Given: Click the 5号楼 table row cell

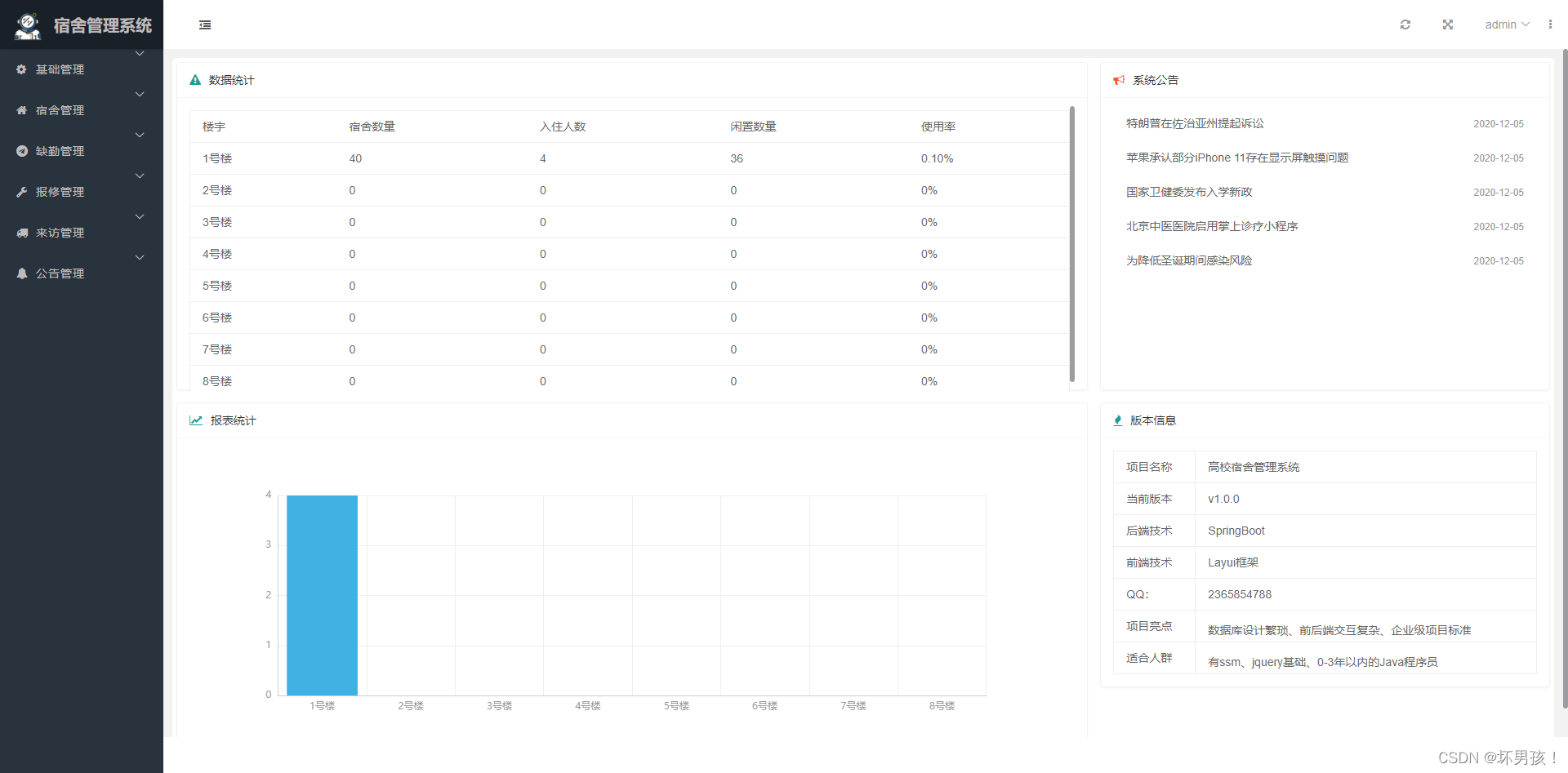Looking at the screenshot, I should (x=217, y=286).
